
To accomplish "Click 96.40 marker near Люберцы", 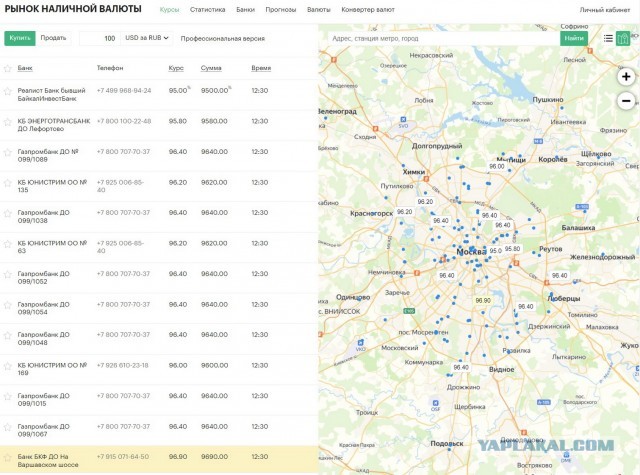I will tap(560, 275).
